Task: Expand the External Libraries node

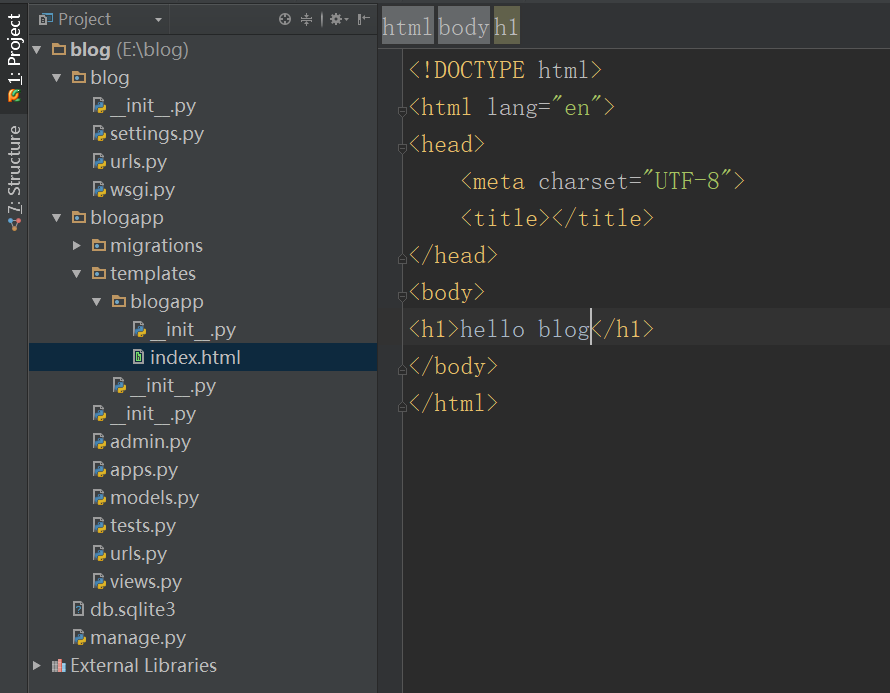Action: pyautogui.click(x=37, y=665)
